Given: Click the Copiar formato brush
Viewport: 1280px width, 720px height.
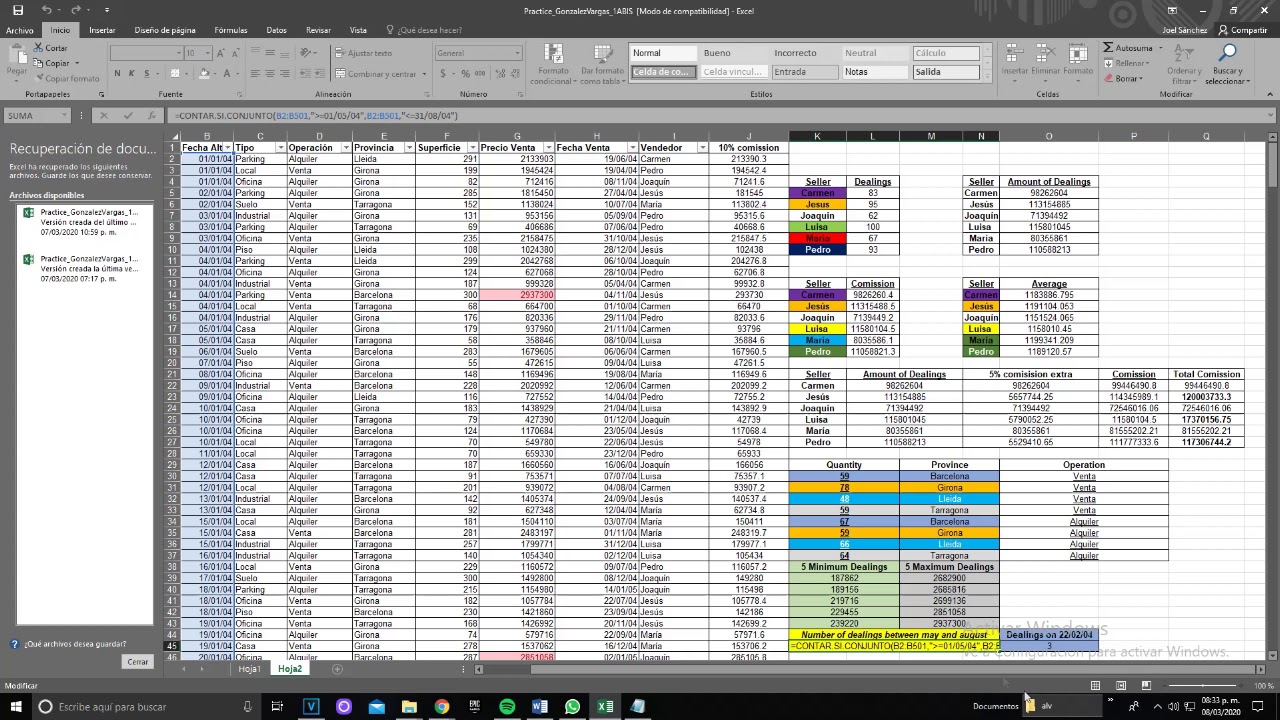Looking at the screenshot, I should 66,78.
